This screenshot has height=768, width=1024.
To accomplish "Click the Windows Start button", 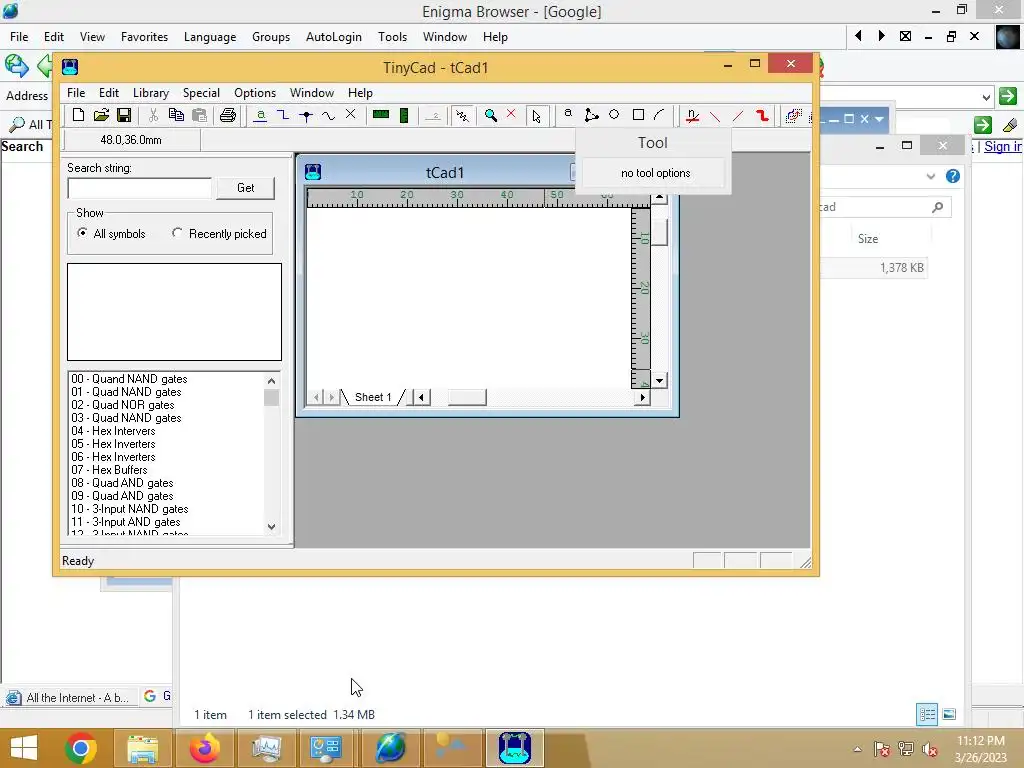I will 24,748.
